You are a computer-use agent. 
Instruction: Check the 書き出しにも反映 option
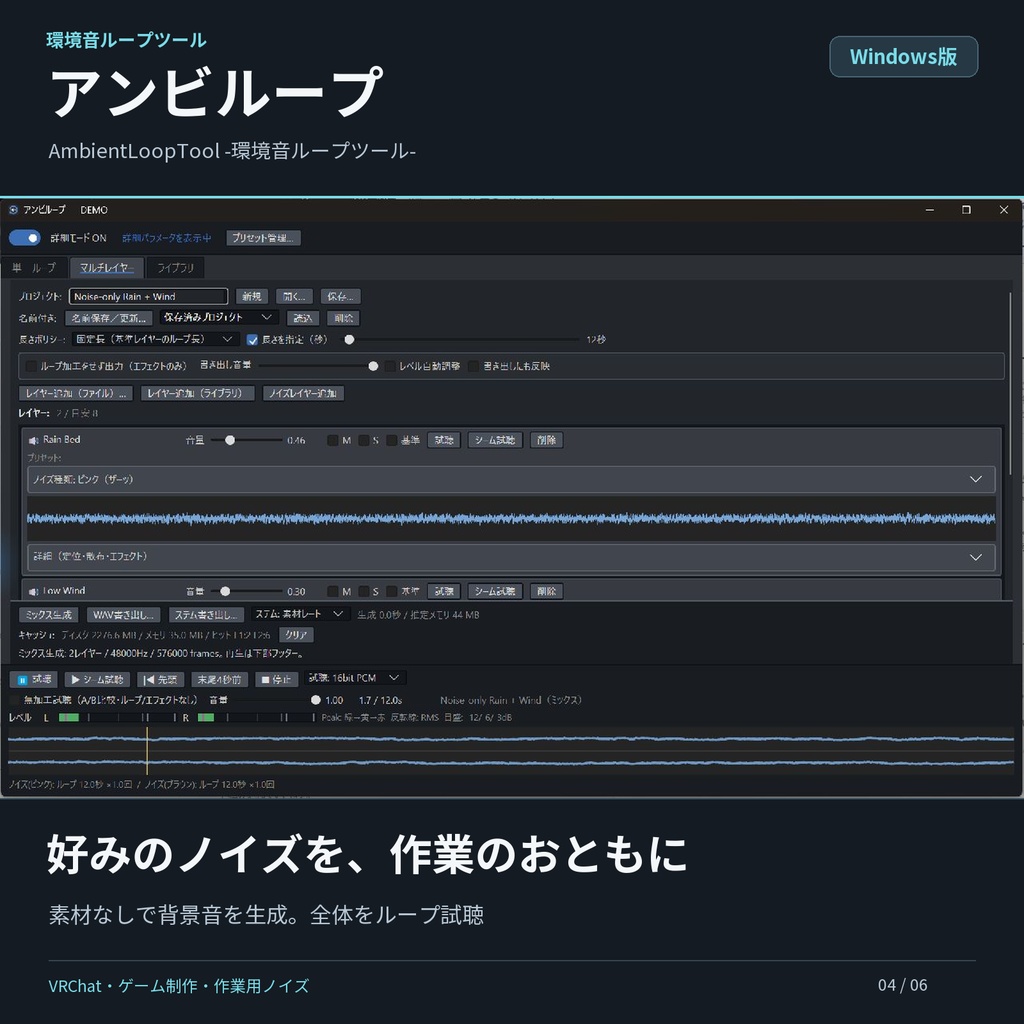[x=473, y=366]
